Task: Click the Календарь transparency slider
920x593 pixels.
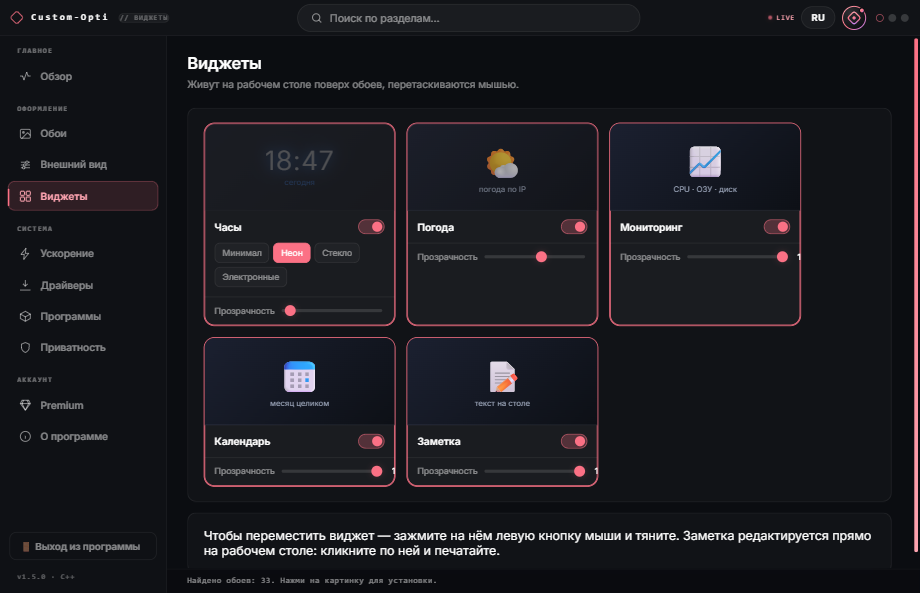Action: click(x=332, y=471)
